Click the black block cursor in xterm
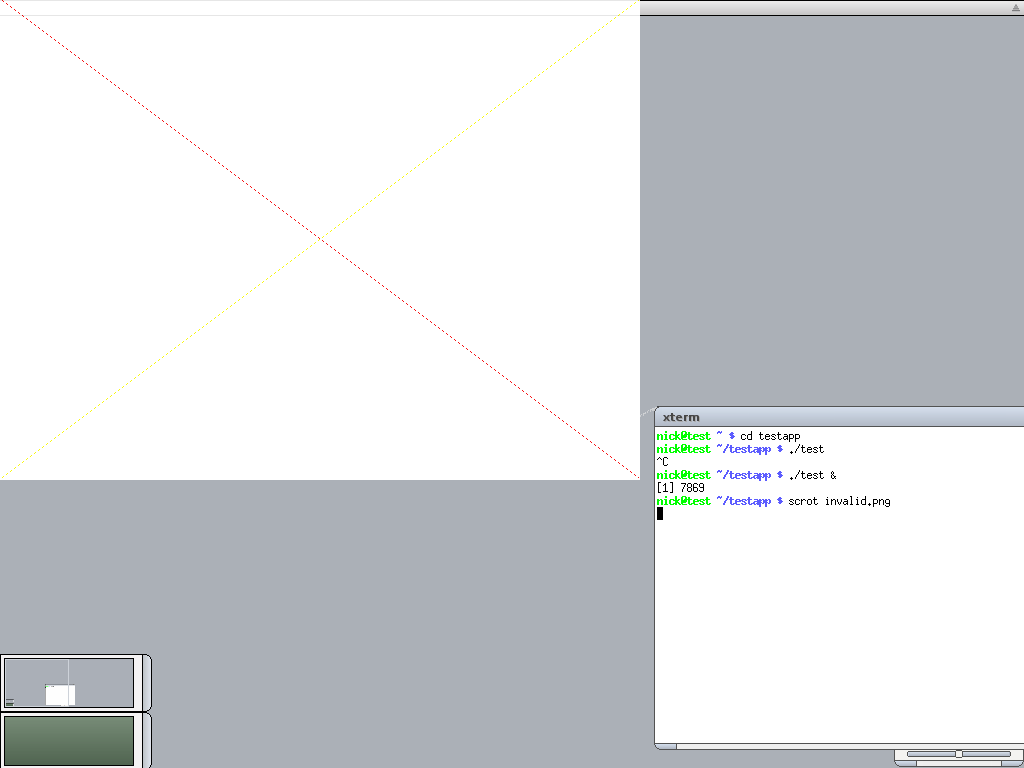 pyautogui.click(x=660, y=513)
